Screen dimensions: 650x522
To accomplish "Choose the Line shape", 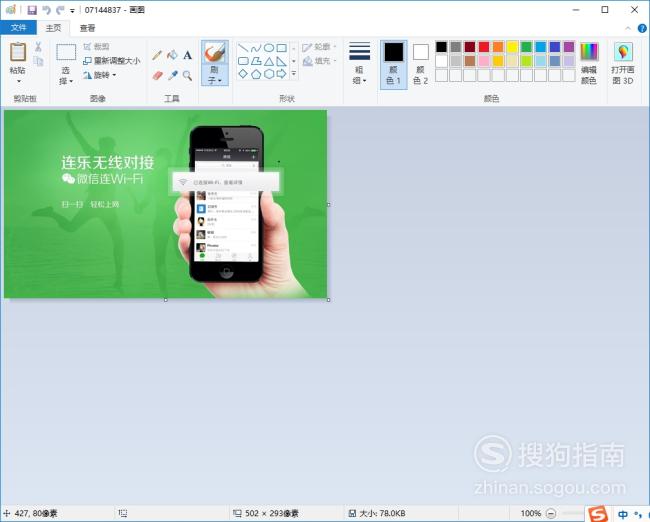I will [243, 48].
